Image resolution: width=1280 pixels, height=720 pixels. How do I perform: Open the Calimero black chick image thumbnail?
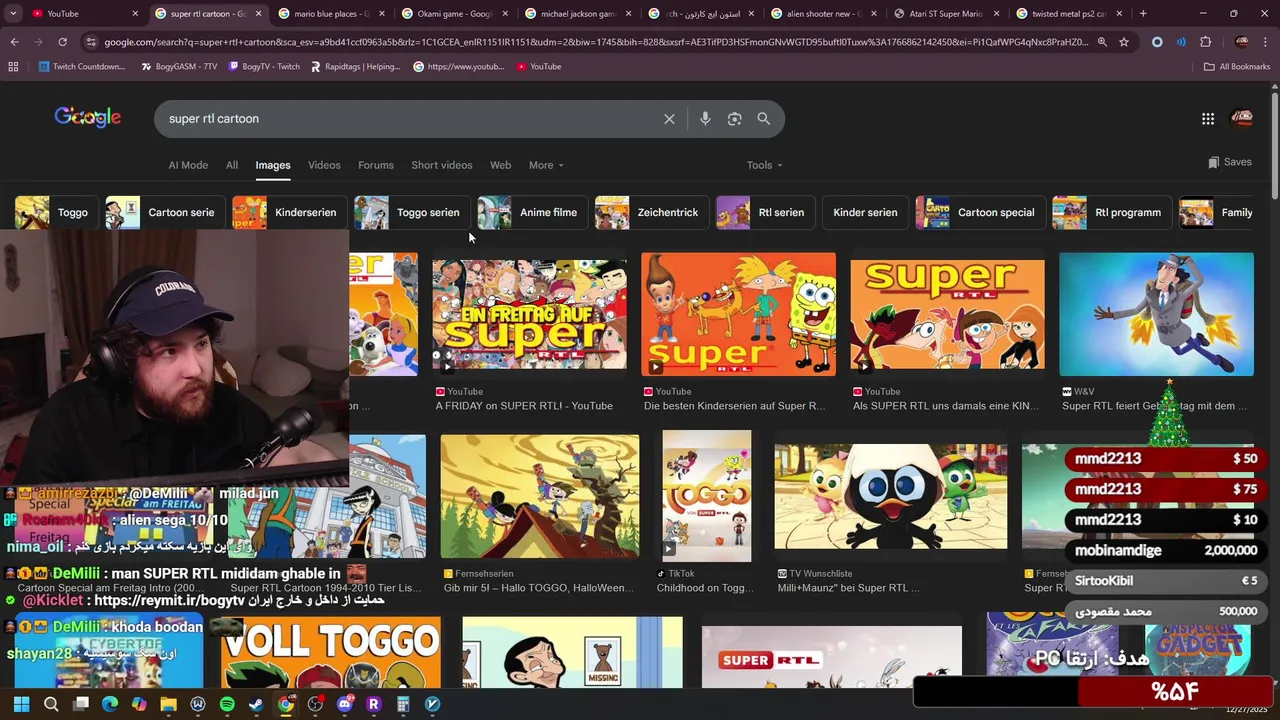pos(890,496)
